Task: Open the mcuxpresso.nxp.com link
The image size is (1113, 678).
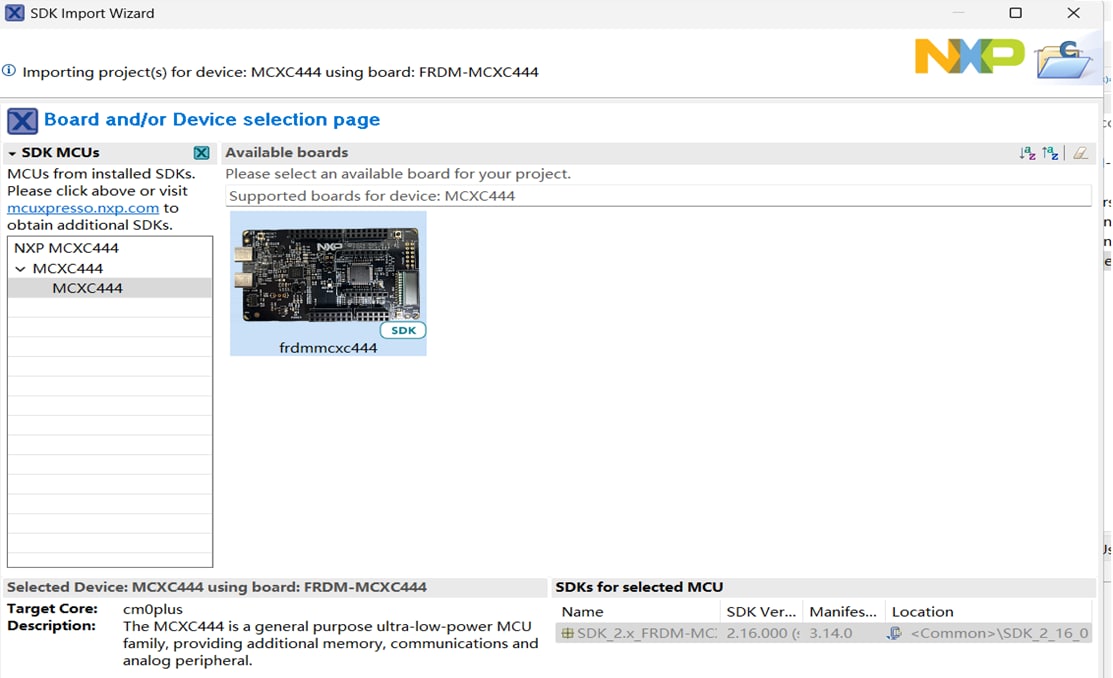Action: point(83,208)
